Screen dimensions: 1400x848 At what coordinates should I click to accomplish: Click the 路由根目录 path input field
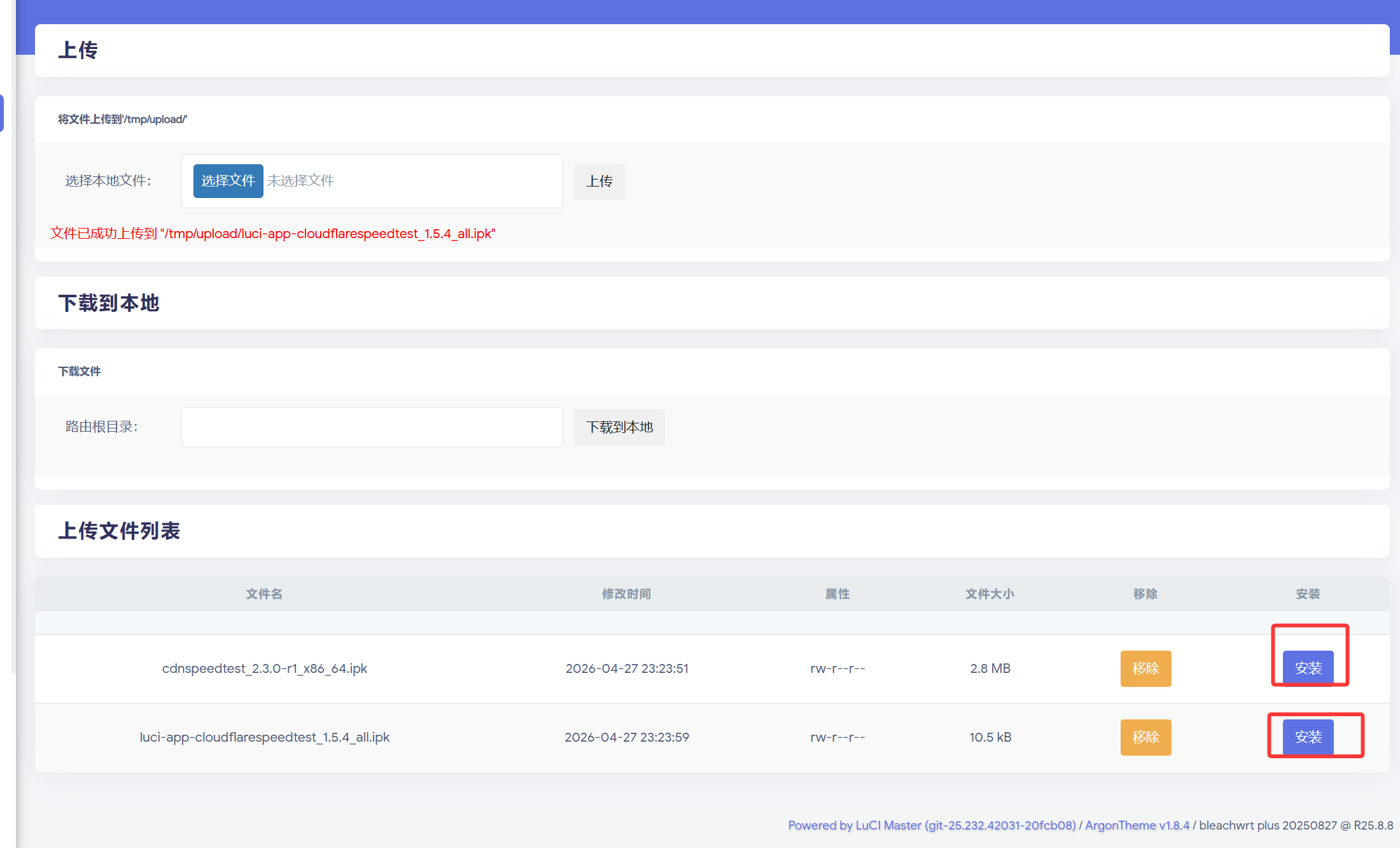(372, 427)
